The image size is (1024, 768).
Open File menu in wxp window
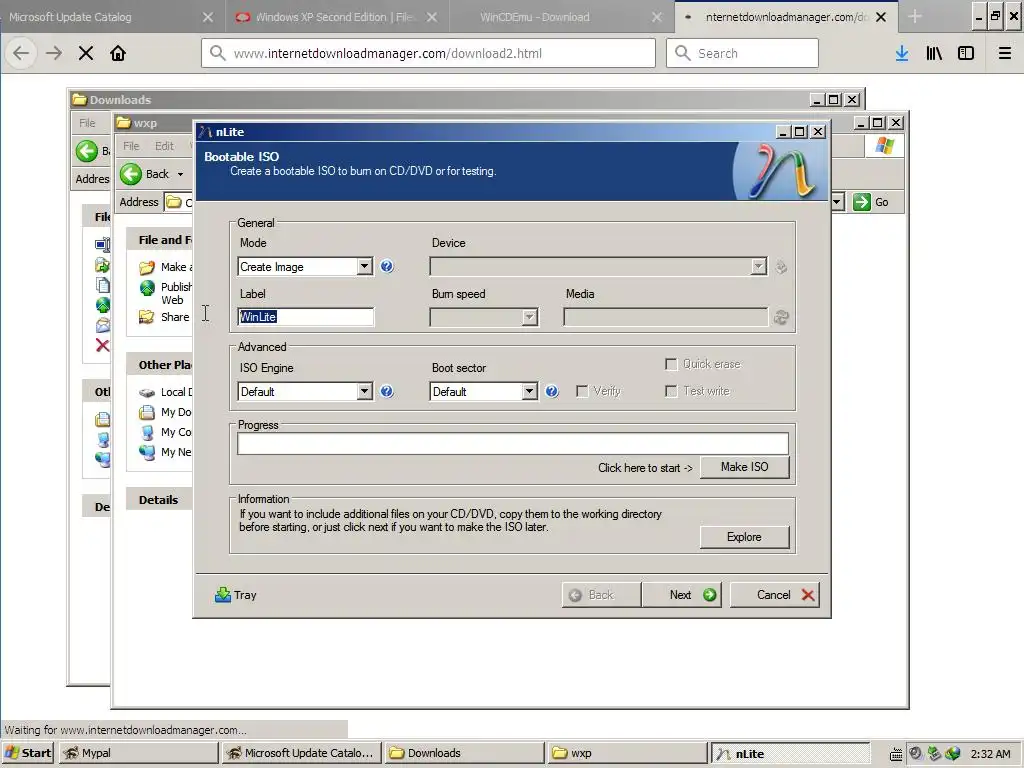pyautogui.click(x=131, y=146)
